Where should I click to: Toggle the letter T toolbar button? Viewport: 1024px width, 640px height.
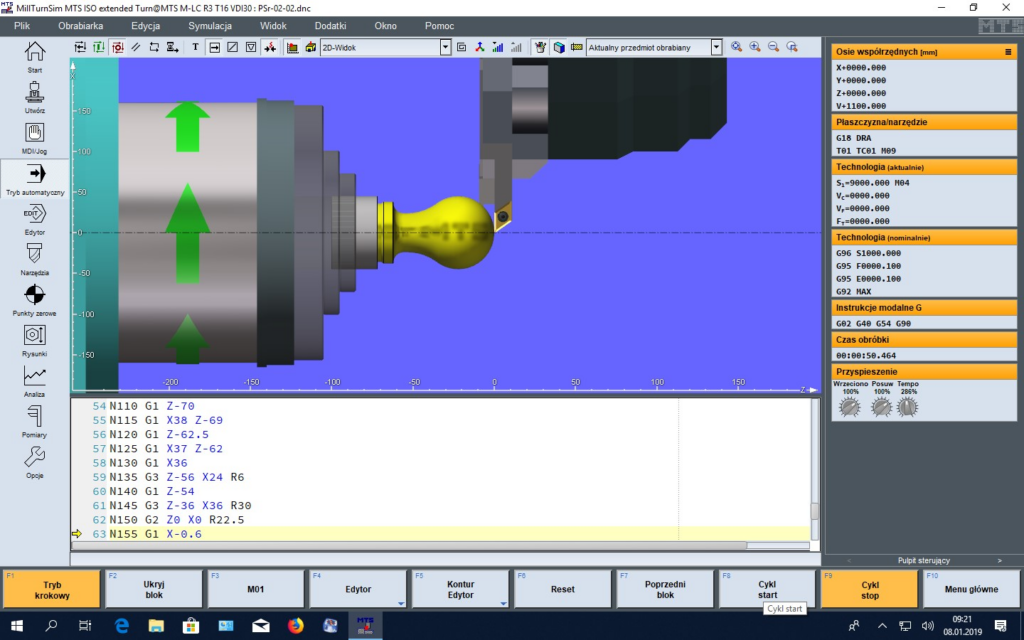[x=195, y=47]
